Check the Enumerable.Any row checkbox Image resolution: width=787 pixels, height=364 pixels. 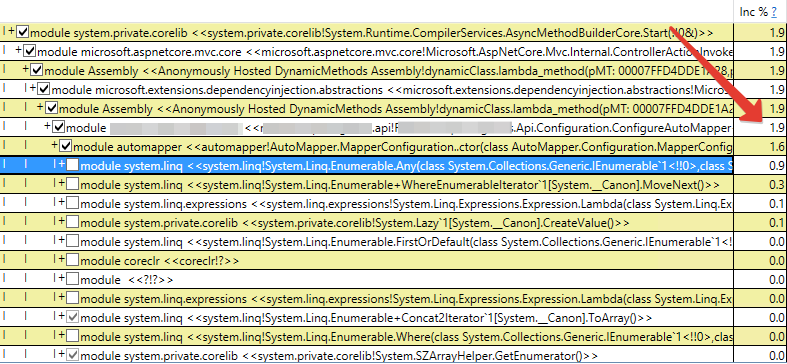click(x=73, y=165)
